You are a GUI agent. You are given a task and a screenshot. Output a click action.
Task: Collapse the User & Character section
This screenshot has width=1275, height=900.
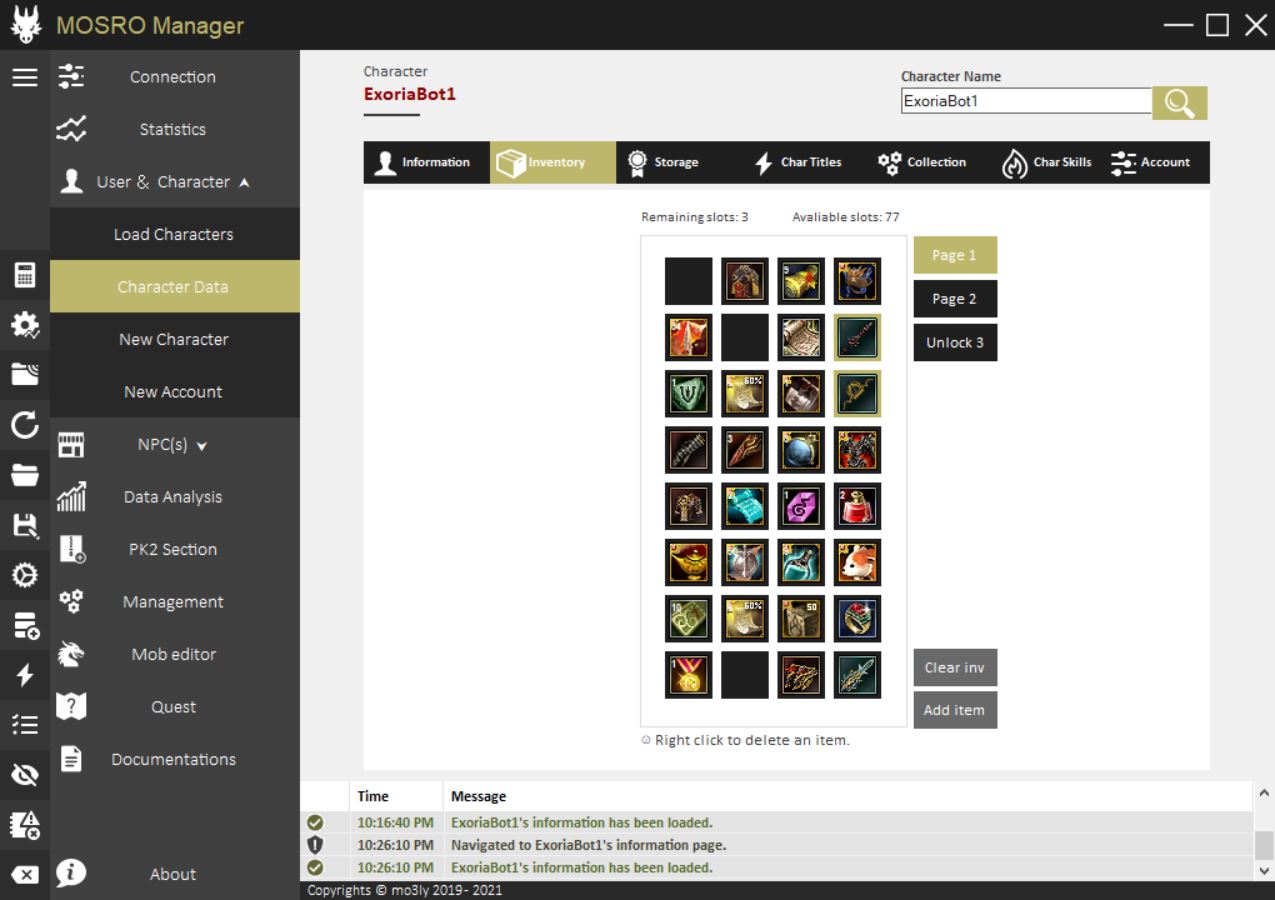pyautogui.click(x=174, y=182)
